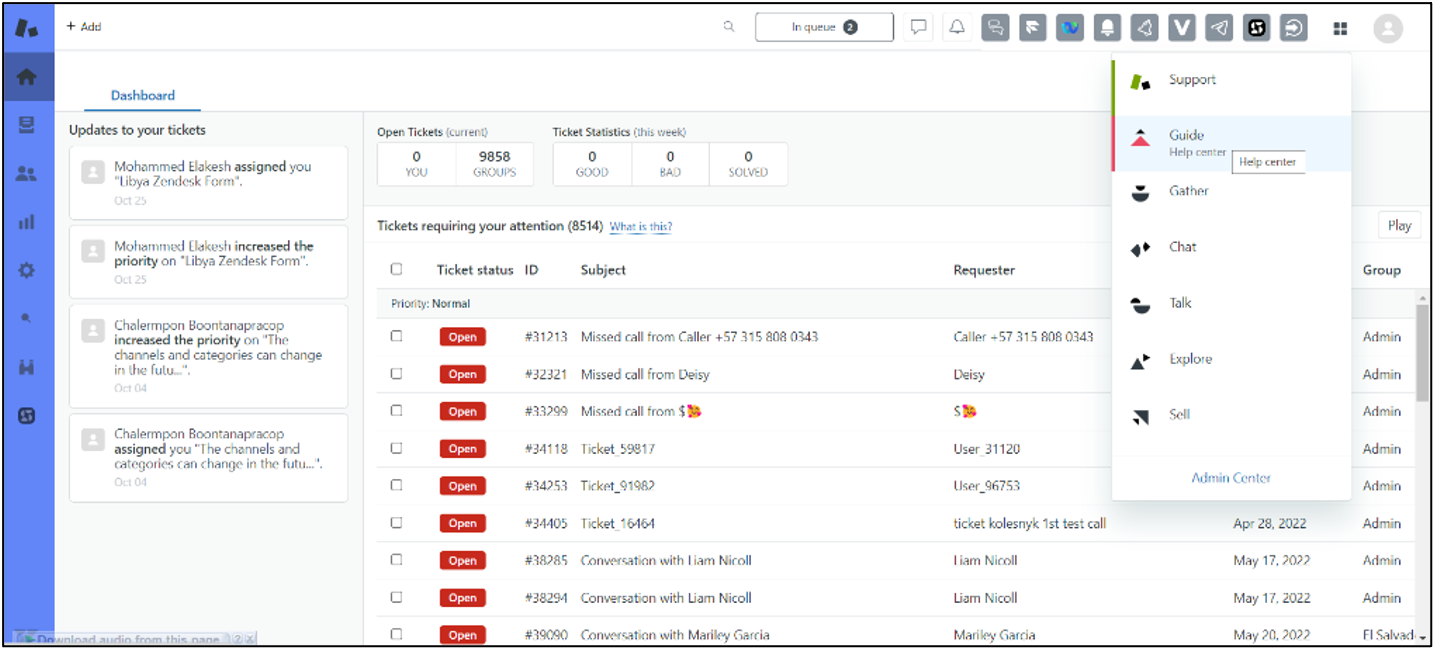
Task: Open Reporting bar chart sidebar icon
Action: click(x=27, y=222)
